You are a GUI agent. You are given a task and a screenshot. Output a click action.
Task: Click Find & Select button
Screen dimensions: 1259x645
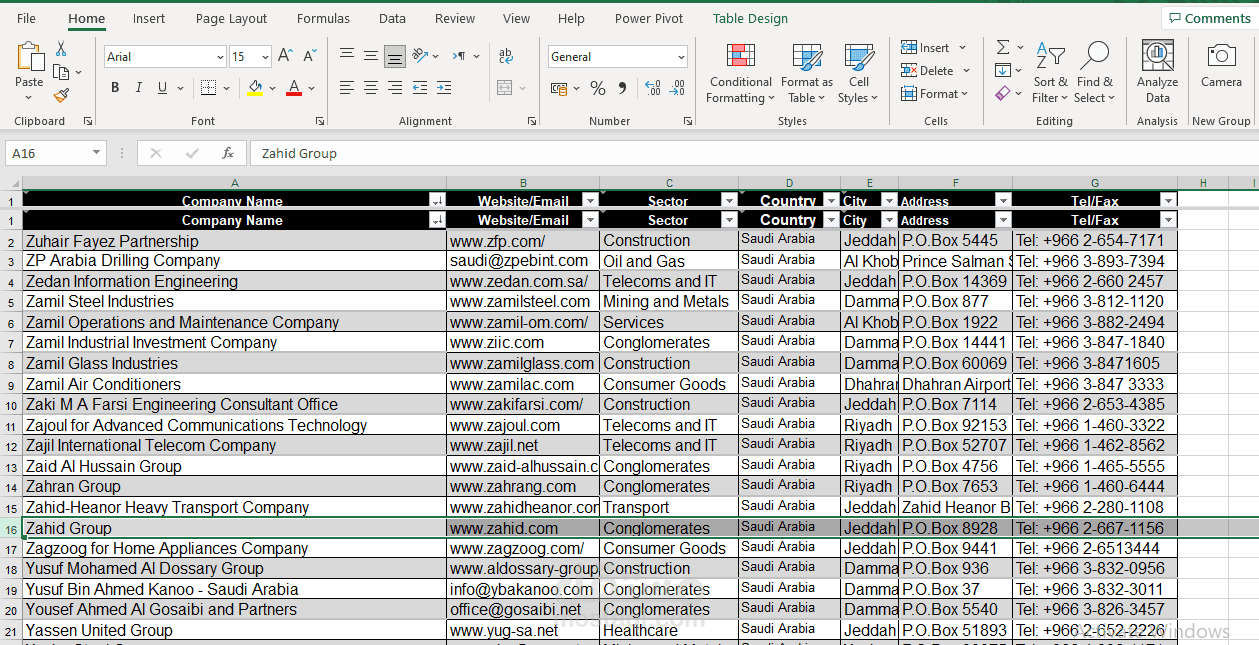coord(1095,73)
